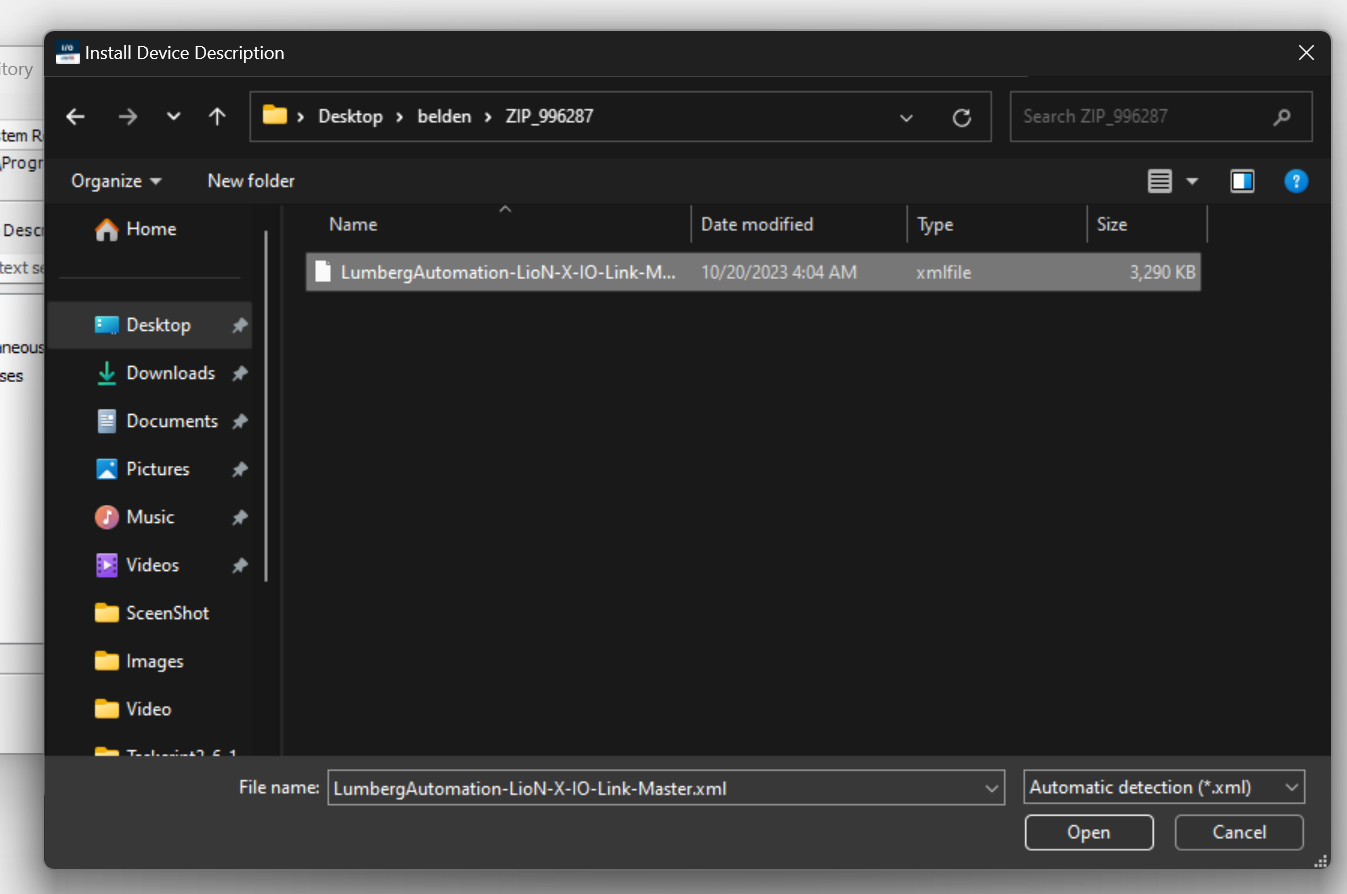This screenshot has height=894, width=1347.
Task: Click the navigation pane scrollbar
Action: (x=266, y=405)
